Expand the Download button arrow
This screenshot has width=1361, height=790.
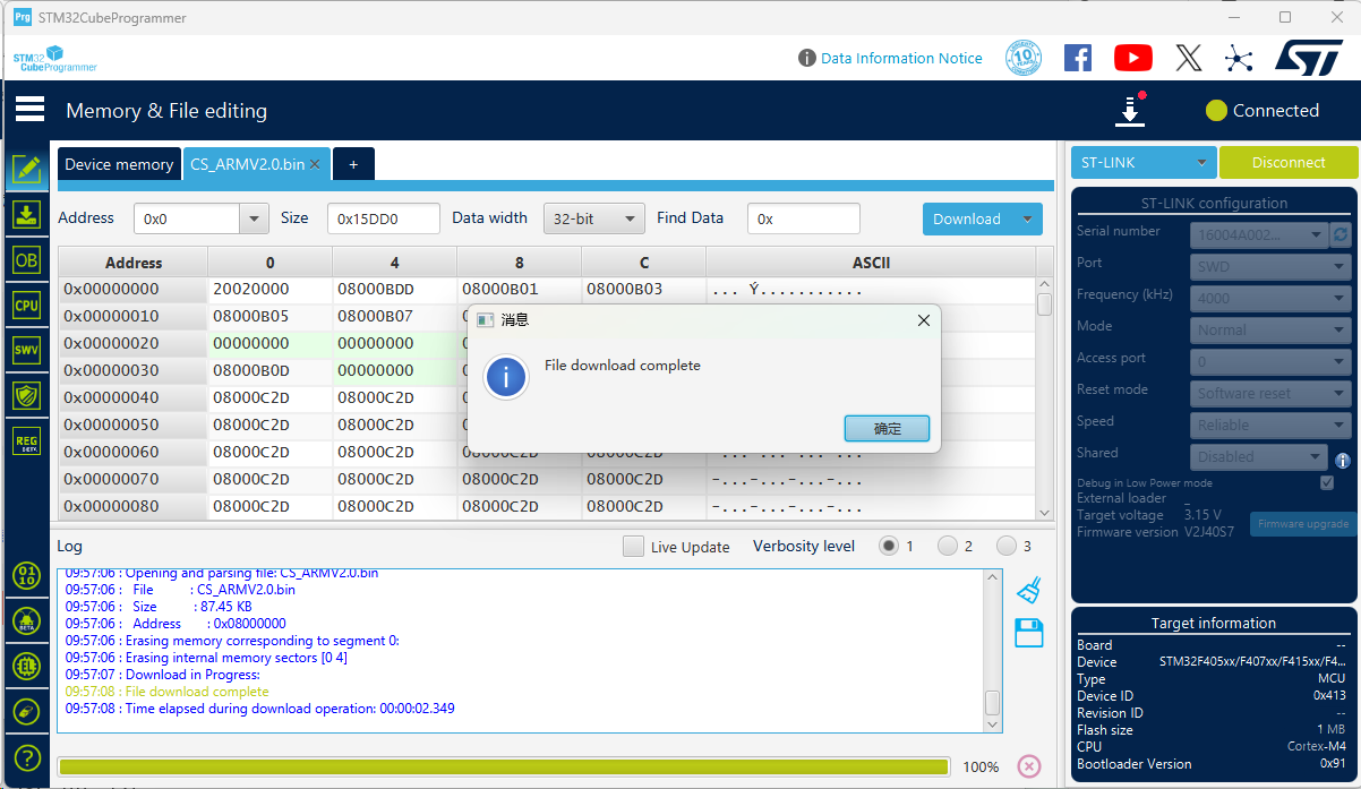pos(1027,219)
